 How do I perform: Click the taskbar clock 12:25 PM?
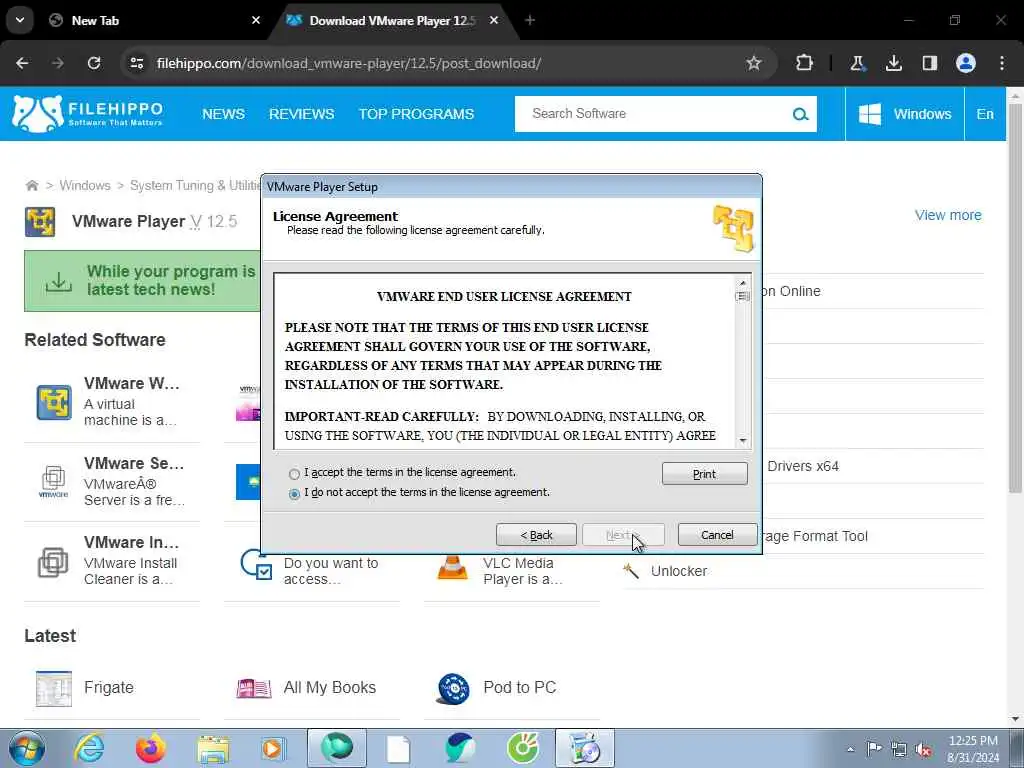click(x=973, y=741)
